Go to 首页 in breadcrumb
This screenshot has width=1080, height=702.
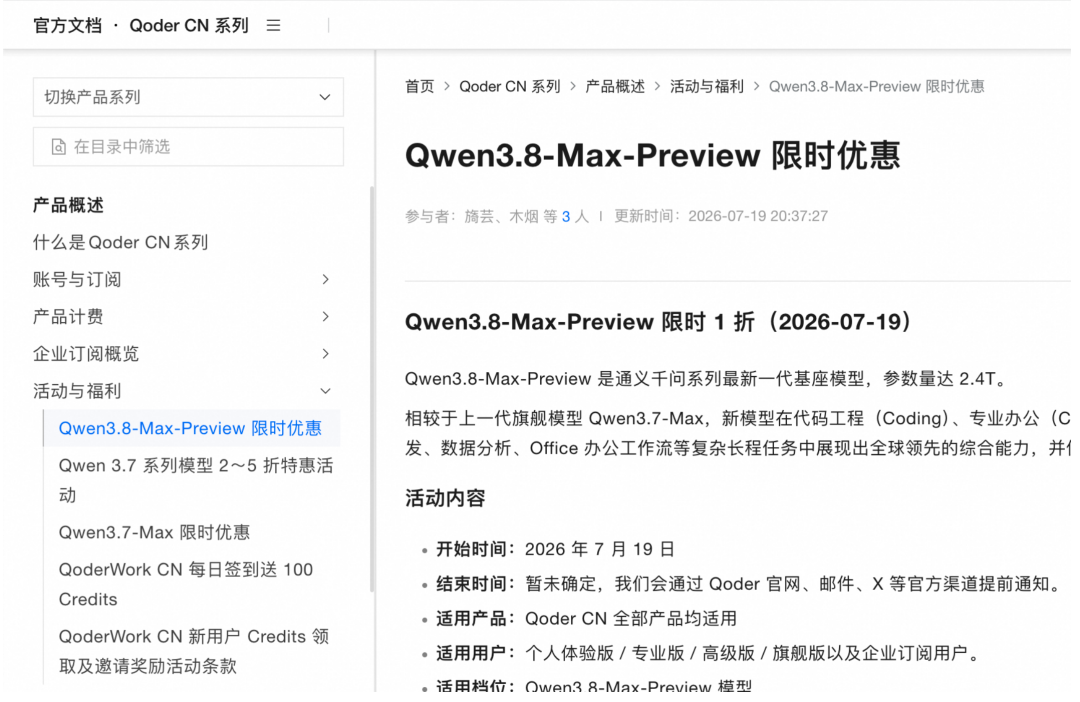pyautogui.click(x=419, y=86)
